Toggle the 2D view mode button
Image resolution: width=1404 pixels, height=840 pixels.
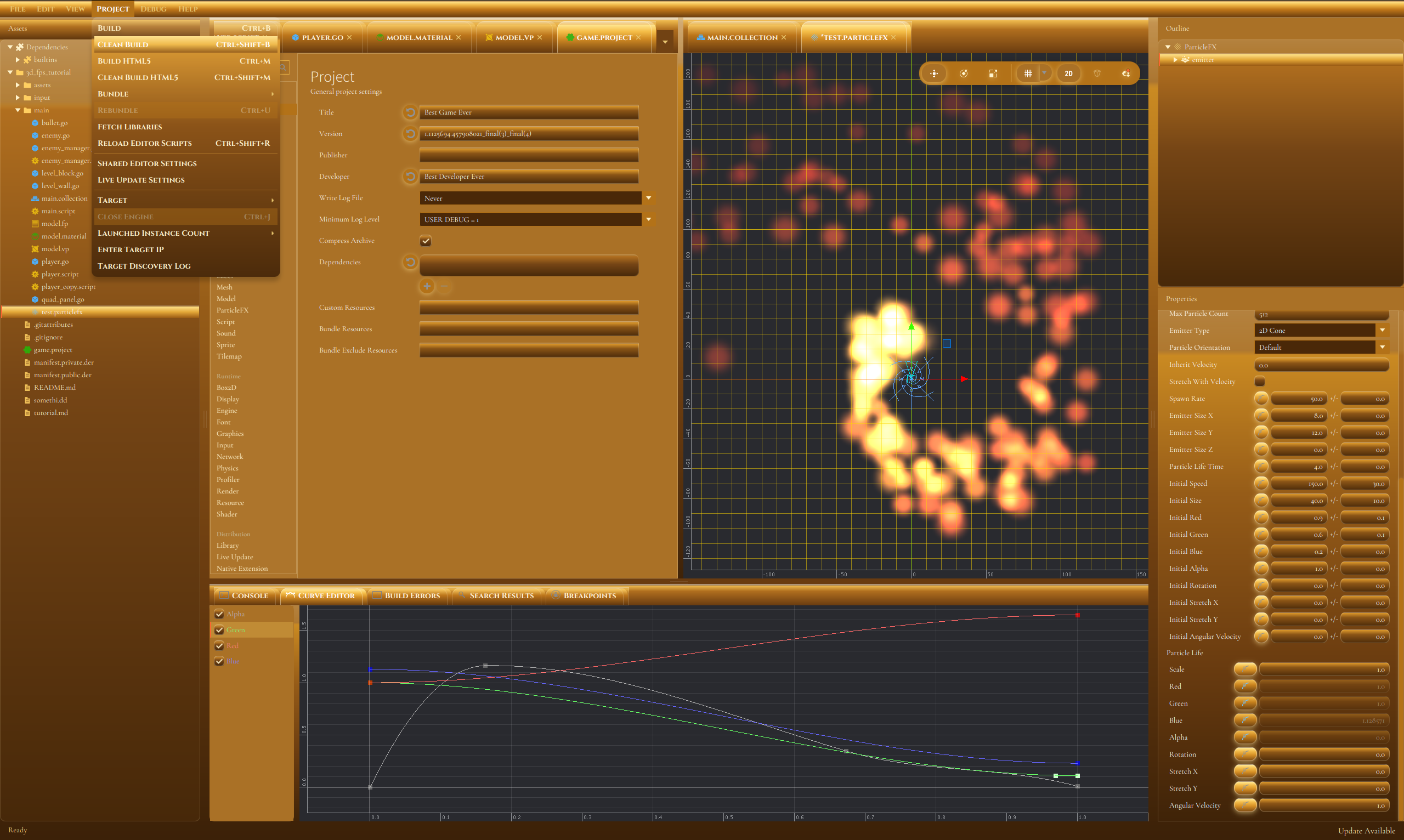click(1068, 73)
